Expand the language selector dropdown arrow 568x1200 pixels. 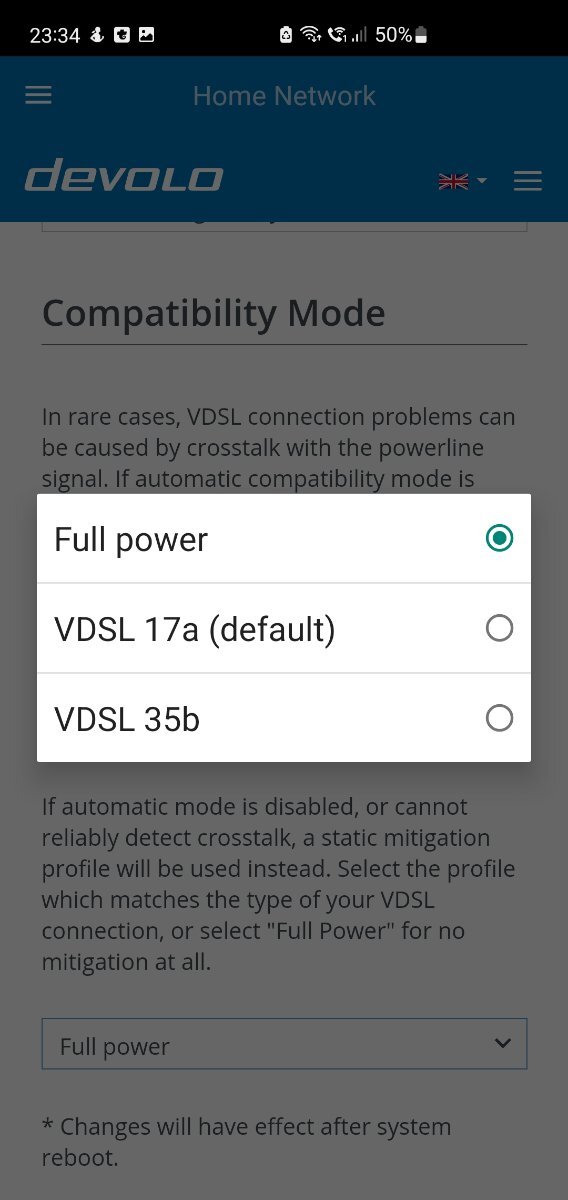[x=482, y=181]
